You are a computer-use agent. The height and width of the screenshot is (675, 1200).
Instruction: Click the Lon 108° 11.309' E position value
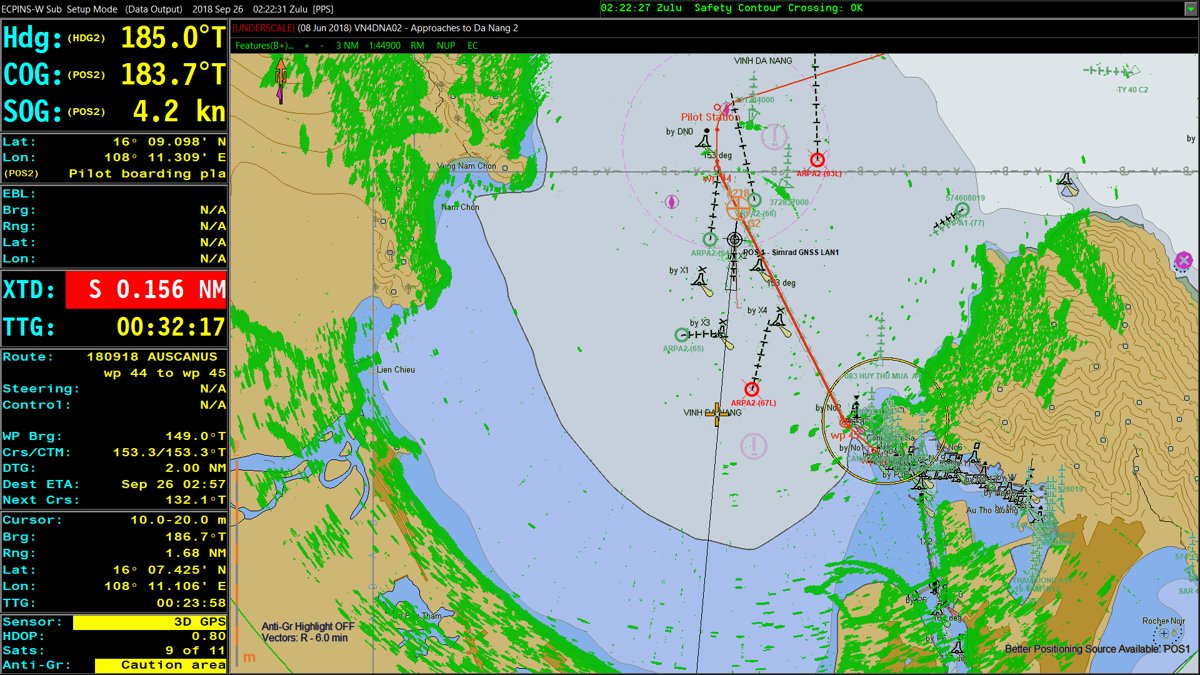pyautogui.click(x=164, y=158)
